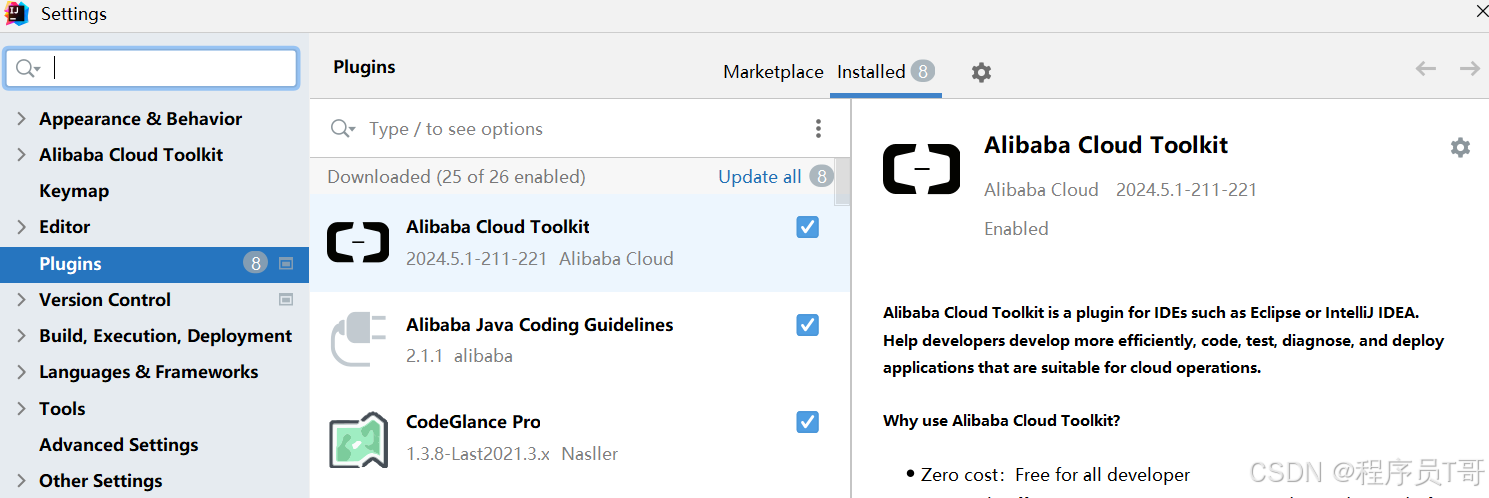Image resolution: width=1489 pixels, height=498 pixels.
Task: Open Keymap settings
Action: pyautogui.click(x=74, y=191)
